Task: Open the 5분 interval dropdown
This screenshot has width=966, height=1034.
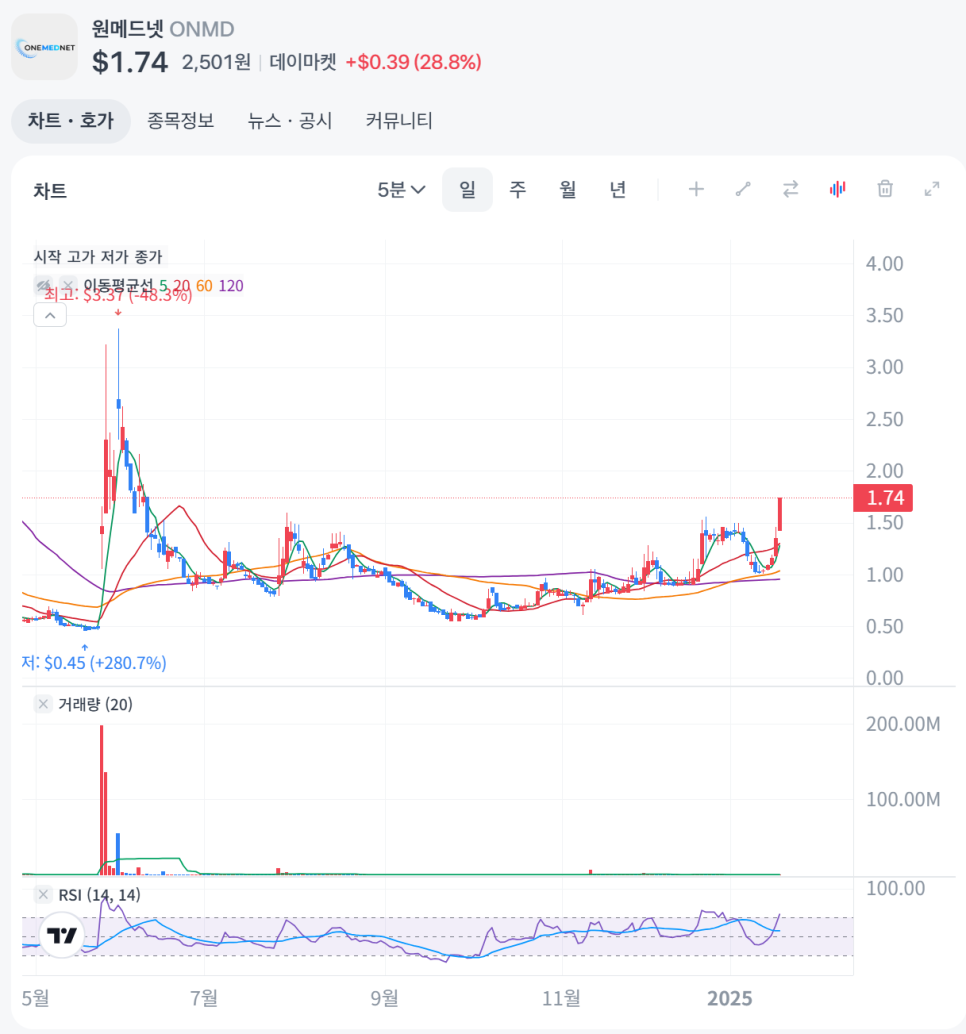Action: tap(401, 190)
